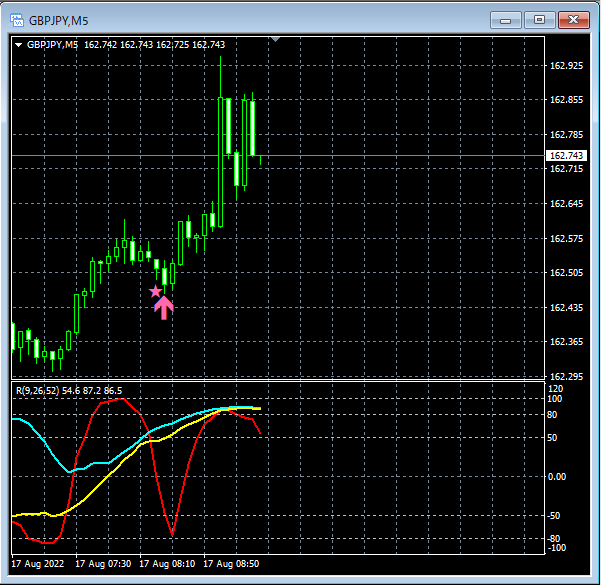
Task: Click the 162.855 price scale label
Action: pyautogui.click(x=566, y=100)
